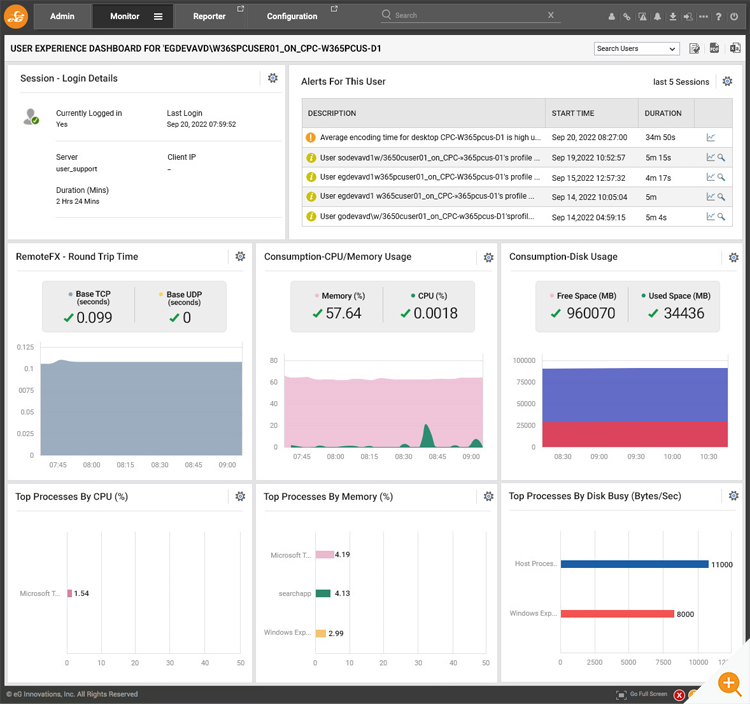Open the Reporter tab
The width and height of the screenshot is (750, 704).
tap(209, 16)
